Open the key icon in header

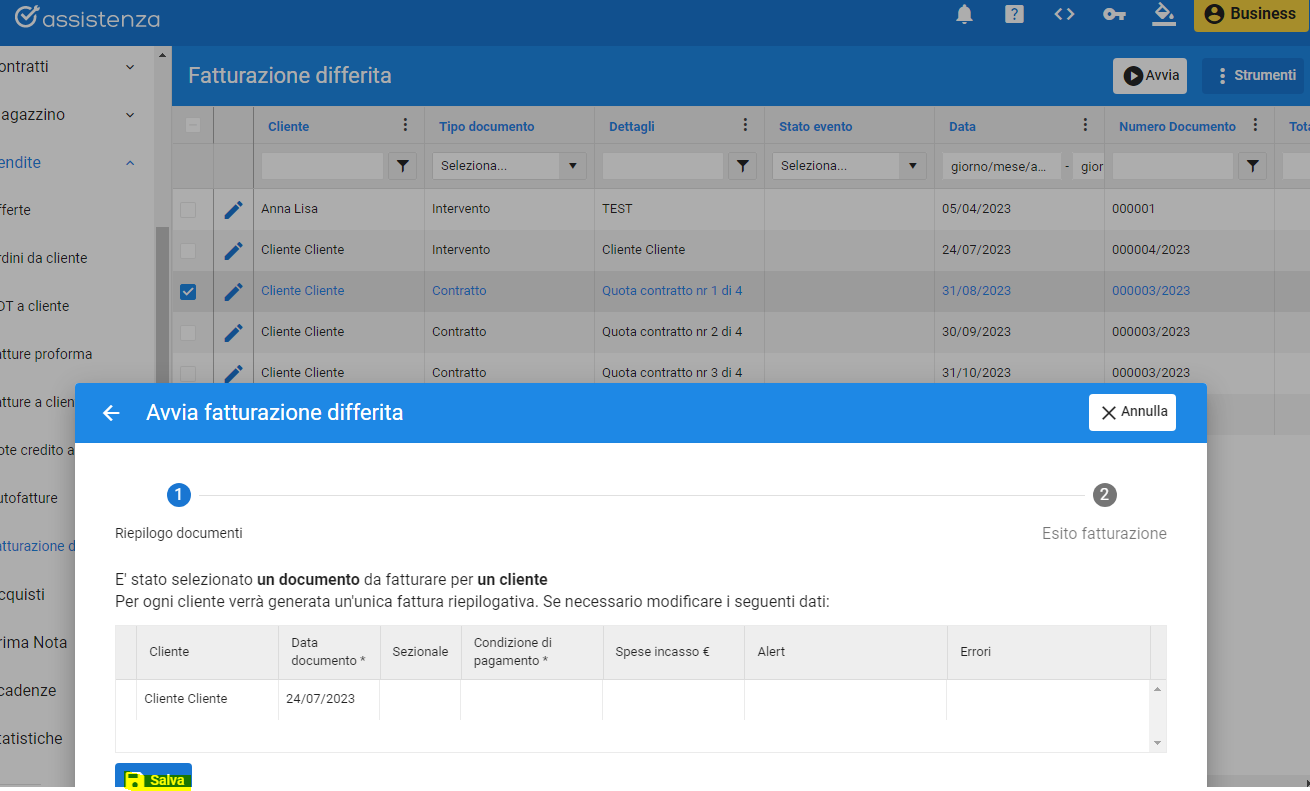(1114, 14)
